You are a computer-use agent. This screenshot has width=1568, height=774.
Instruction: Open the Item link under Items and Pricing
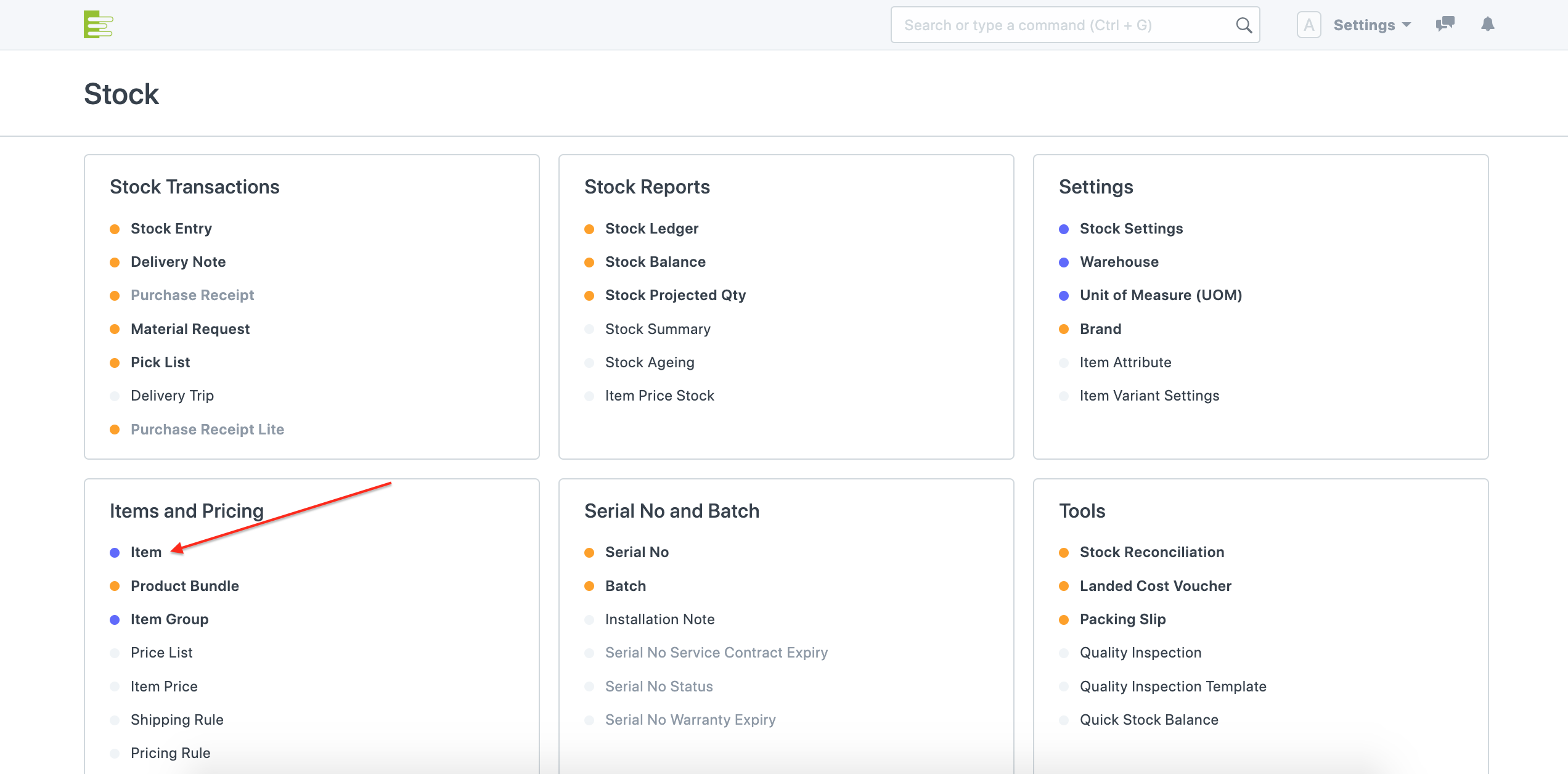146,552
